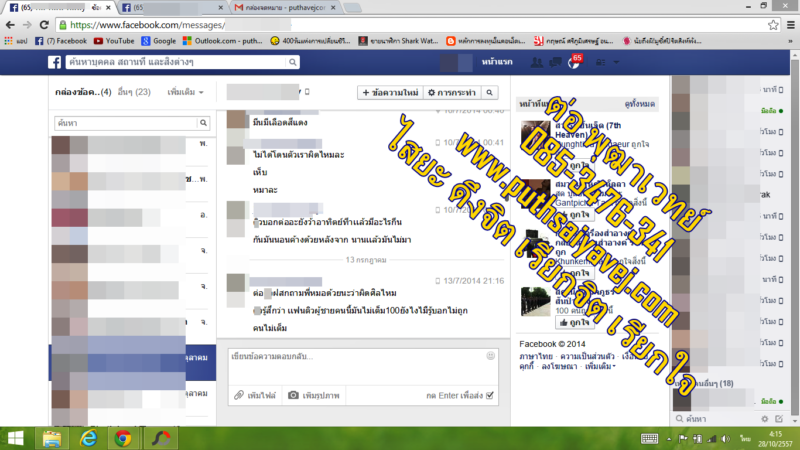Open a new browser tab
Image resolution: width=800 pixels, height=450 pixels.
[352, 7]
